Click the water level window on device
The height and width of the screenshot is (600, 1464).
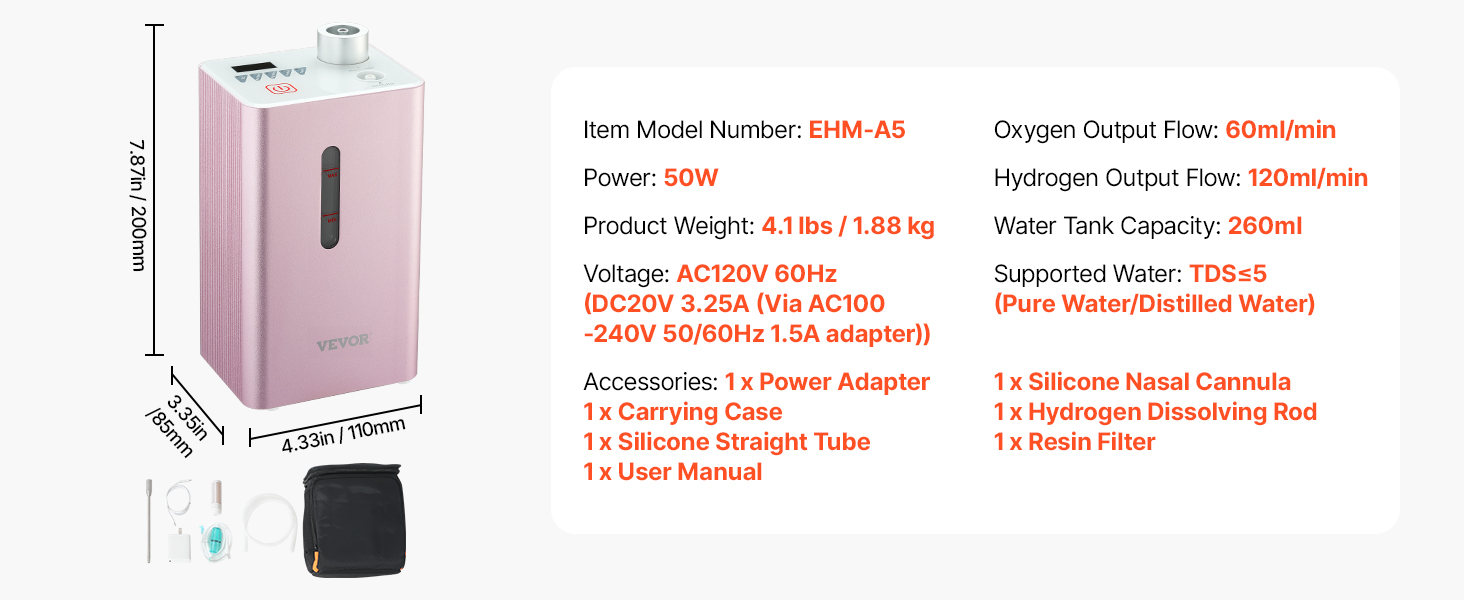point(329,198)
